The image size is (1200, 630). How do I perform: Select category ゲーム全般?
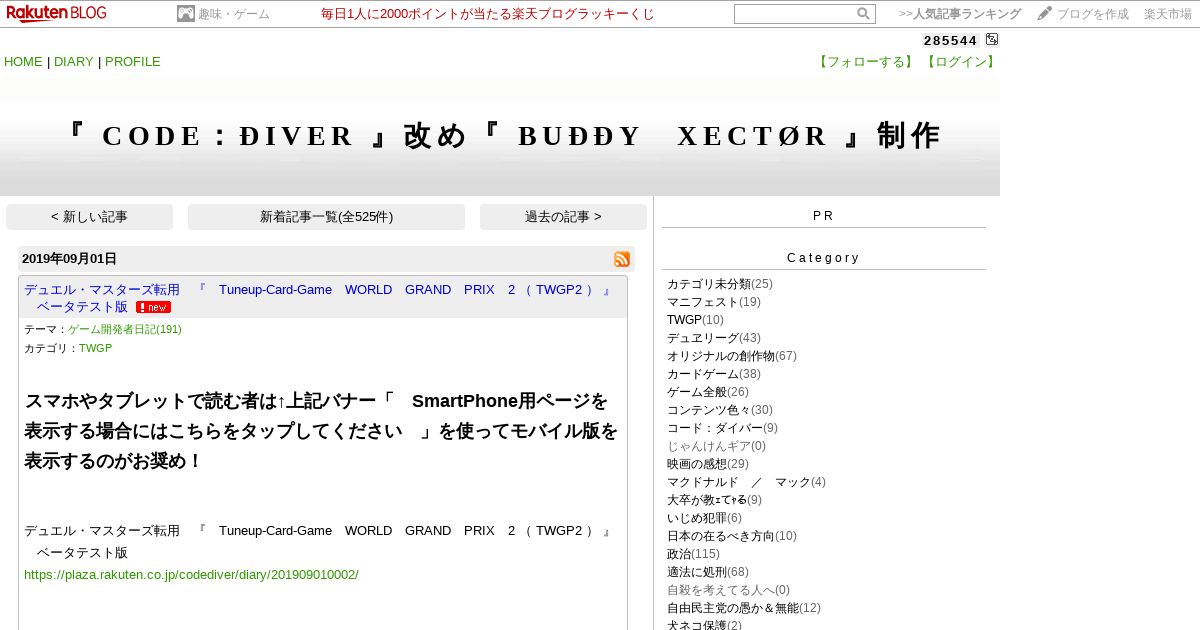point(697,392)
